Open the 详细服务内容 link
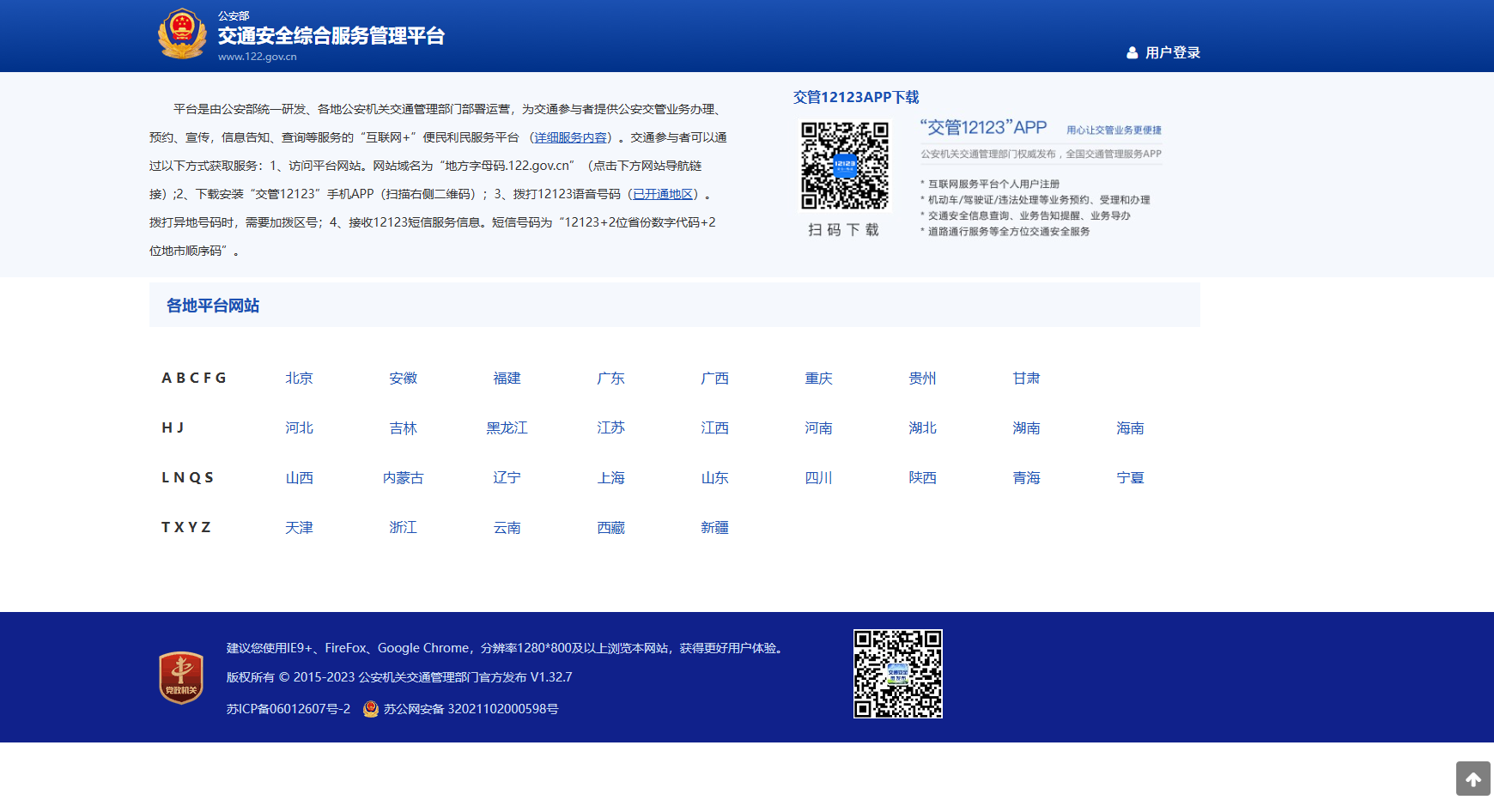The height and width of the screenshot is (812, 1494). [570, 137]
